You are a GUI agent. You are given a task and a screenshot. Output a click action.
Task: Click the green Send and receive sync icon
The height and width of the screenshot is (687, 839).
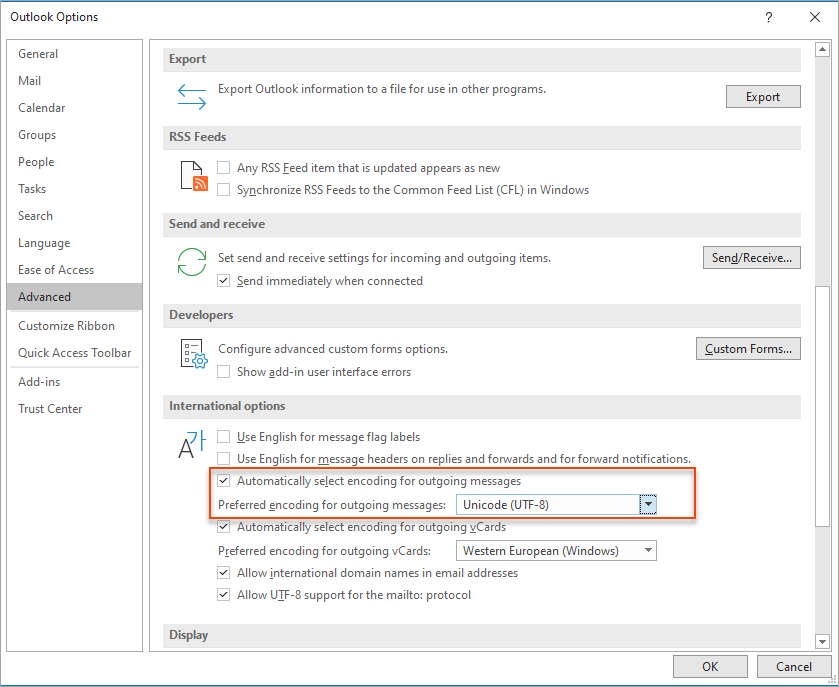pos(191,262)
